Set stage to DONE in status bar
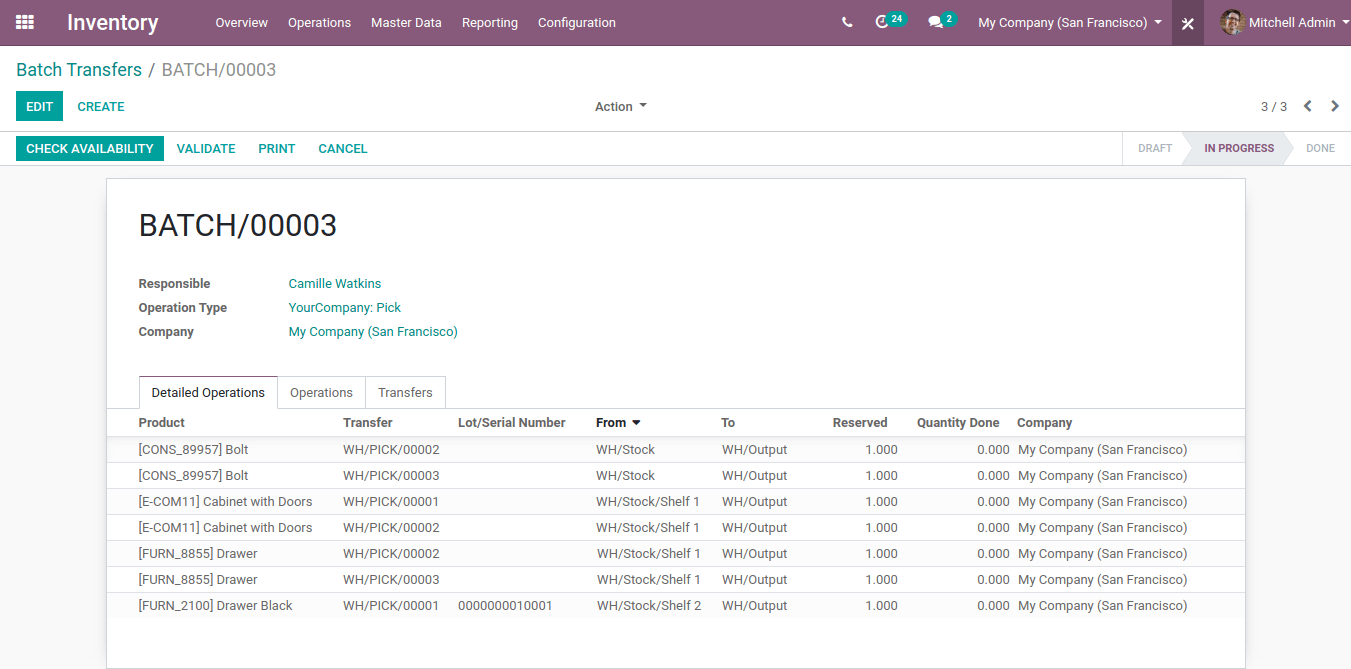Viewport: 1351px width, 669px height. (x=1320, y=148)
